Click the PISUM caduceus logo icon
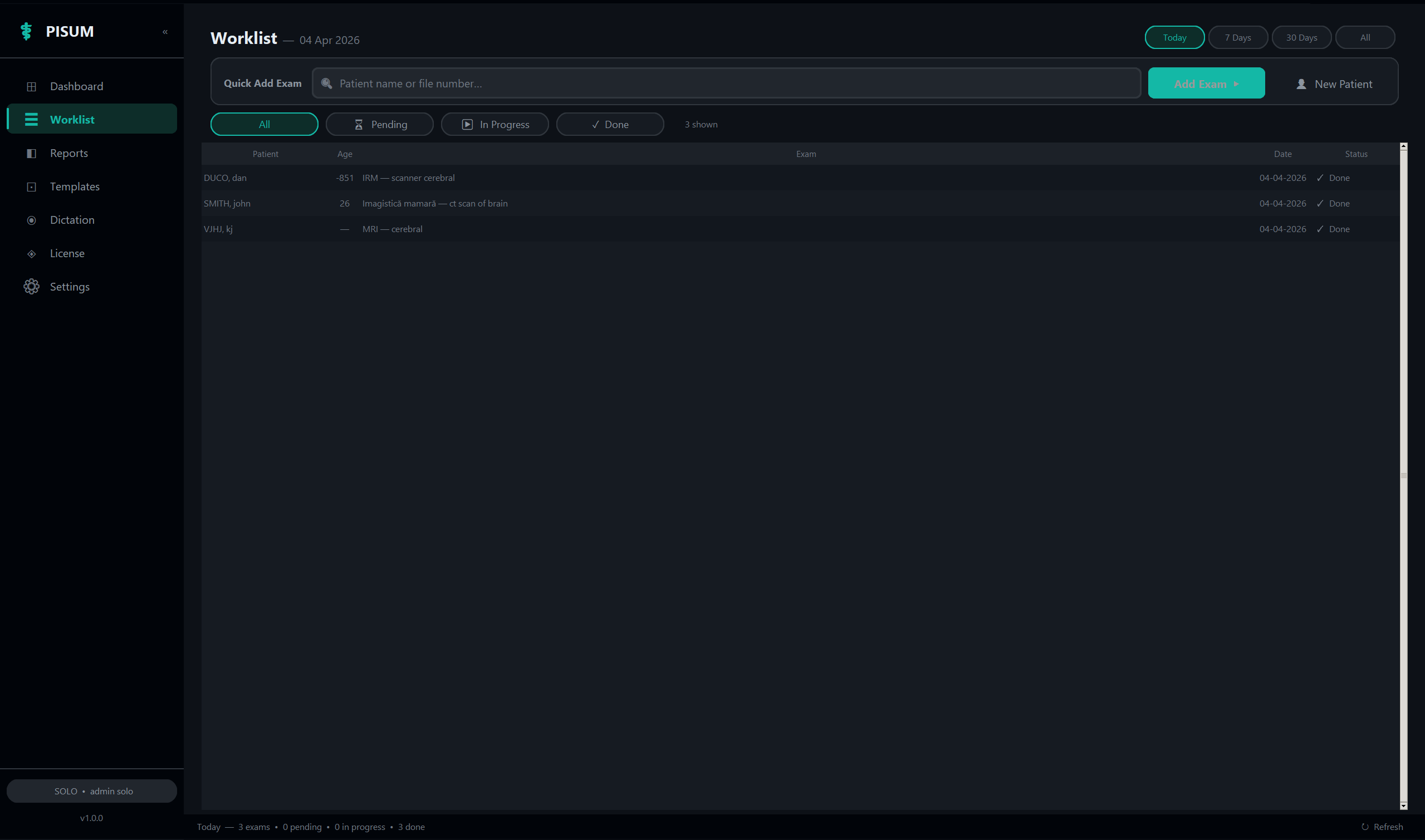 pos(26,31)
